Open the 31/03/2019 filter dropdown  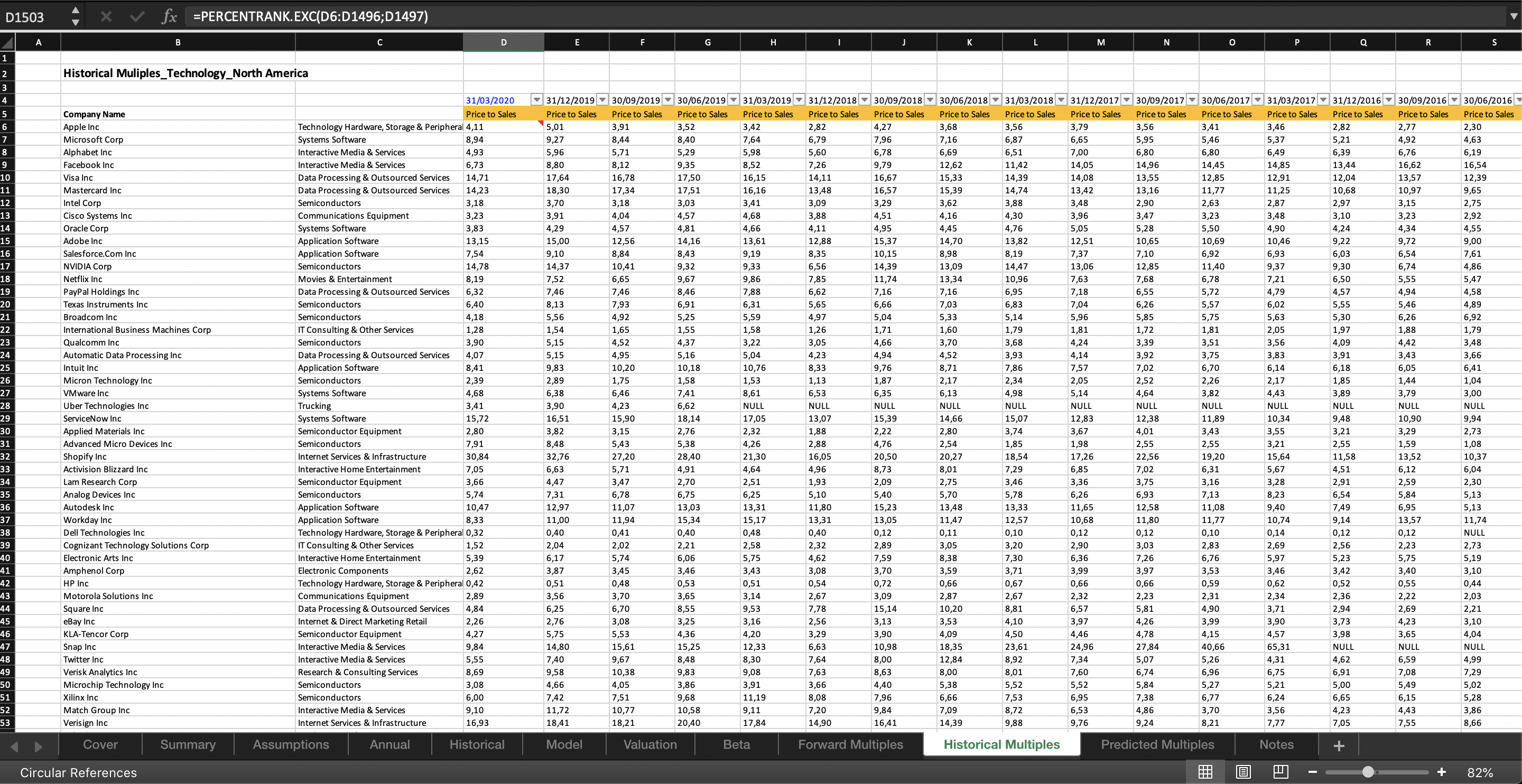(799, 100)
